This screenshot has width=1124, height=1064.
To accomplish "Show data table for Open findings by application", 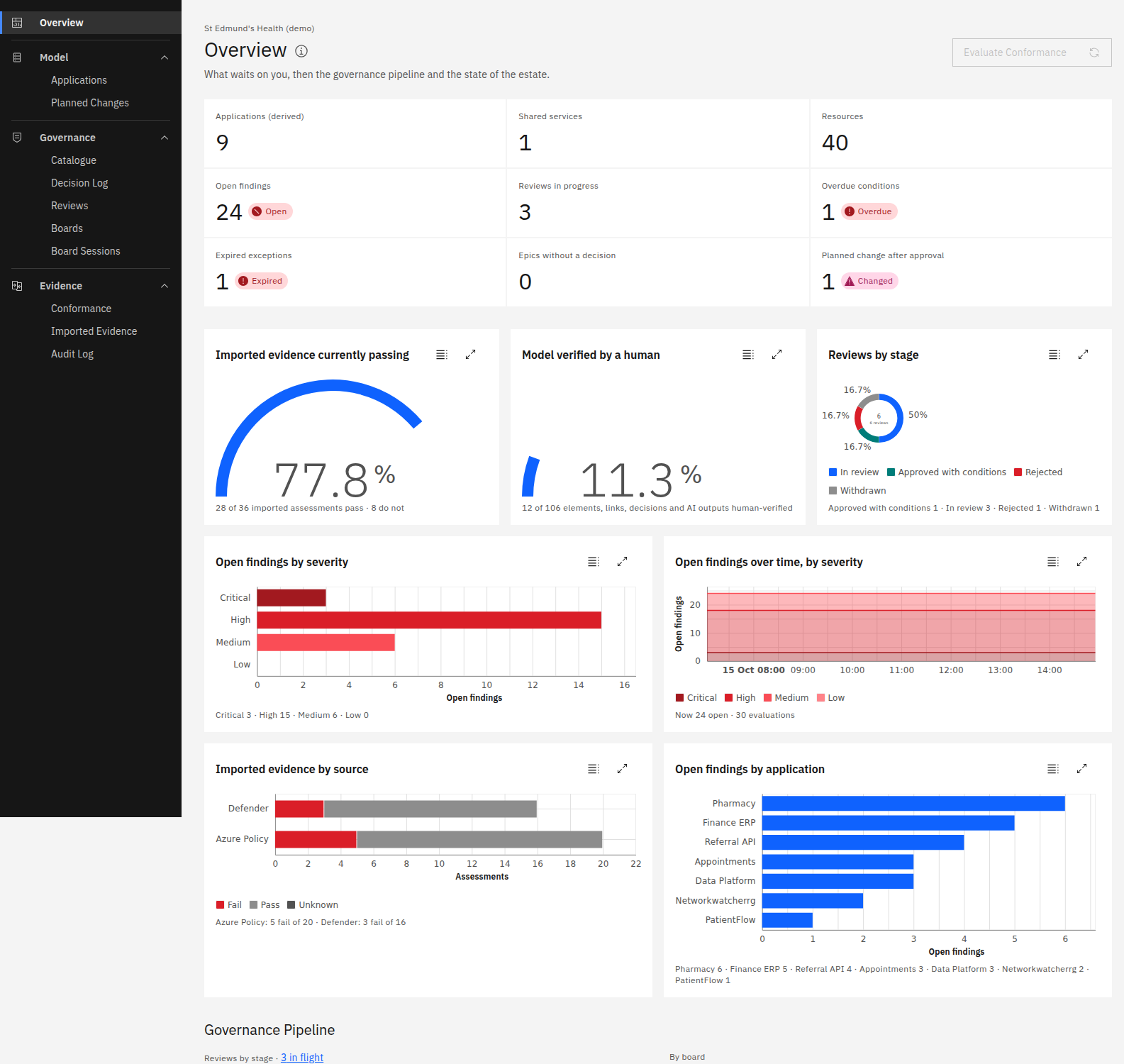I will [x=1053, y=769].
